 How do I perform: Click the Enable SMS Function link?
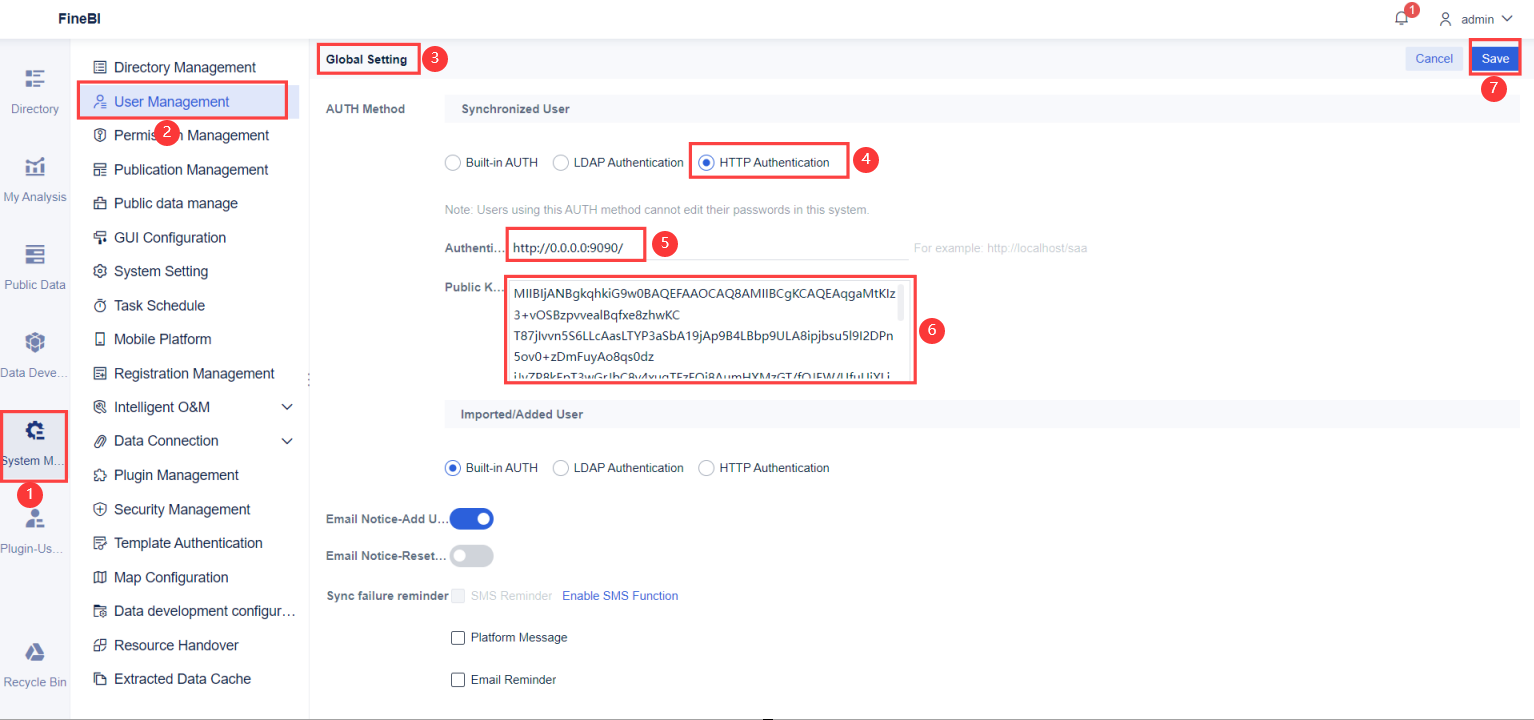(620, 596)
